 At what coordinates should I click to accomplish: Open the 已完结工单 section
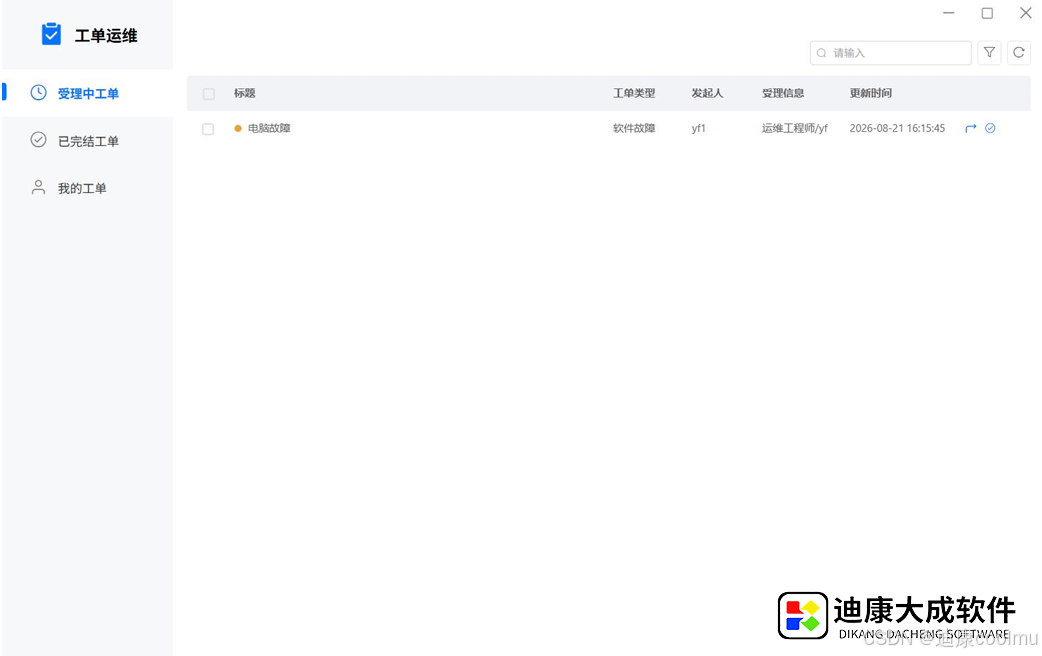click(x=87, y=141)
